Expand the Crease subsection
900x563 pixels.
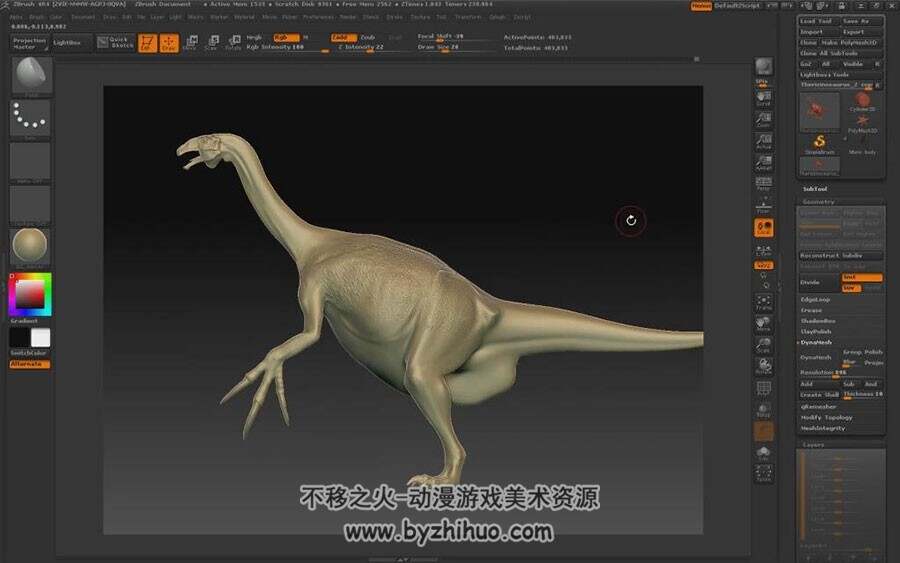[811, 310]
